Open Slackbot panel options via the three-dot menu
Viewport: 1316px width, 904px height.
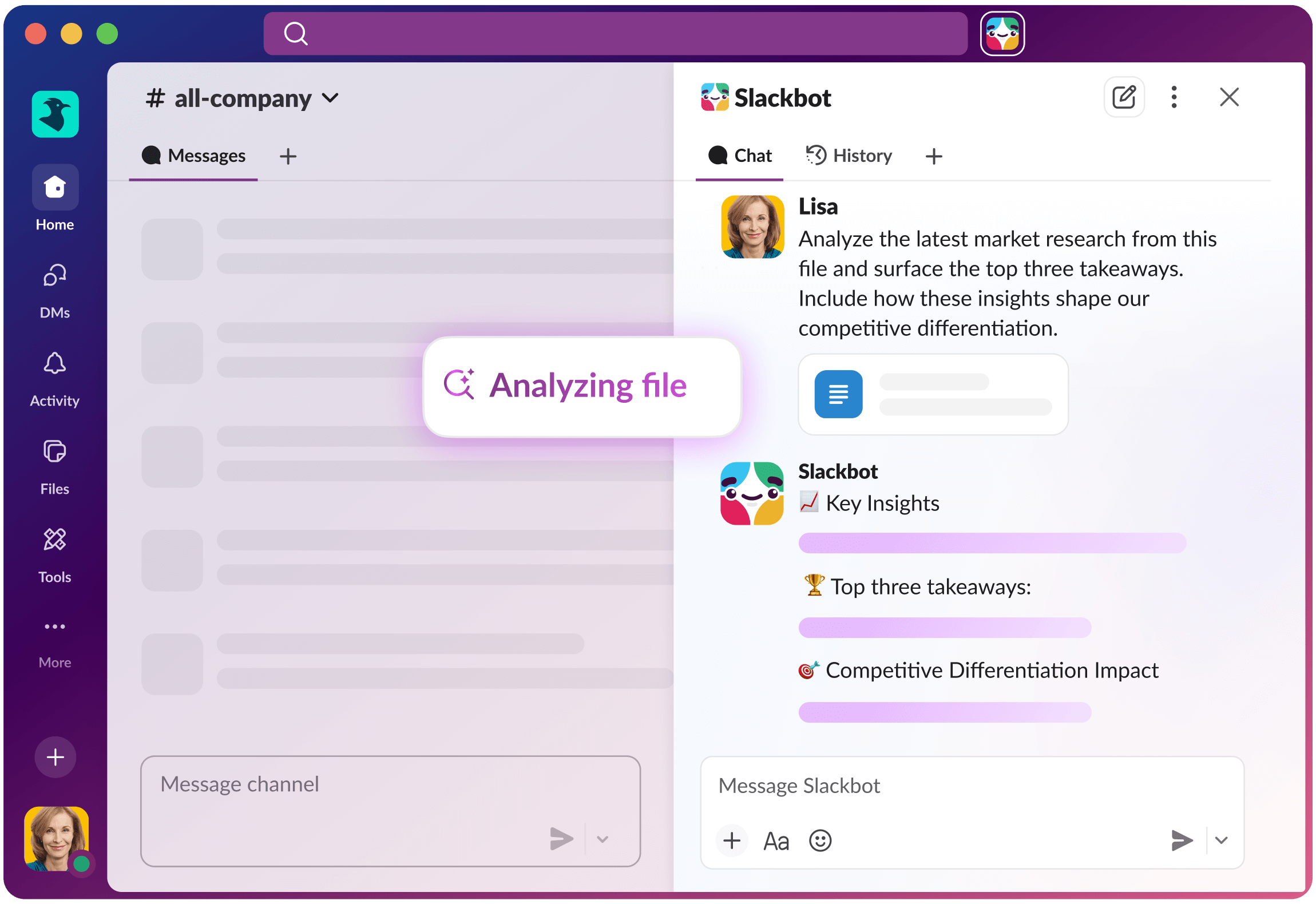pyautogui.click(x=1174, y=97)
